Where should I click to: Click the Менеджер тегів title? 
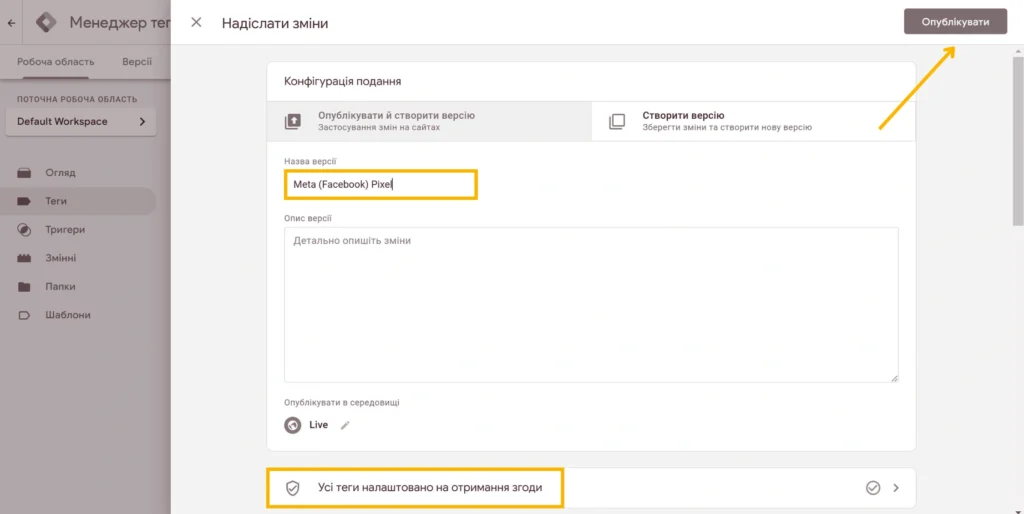[120, 22]
